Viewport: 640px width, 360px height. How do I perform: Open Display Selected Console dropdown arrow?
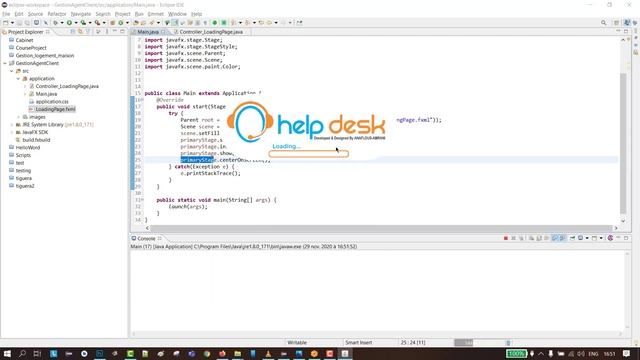tap(587, 238)
